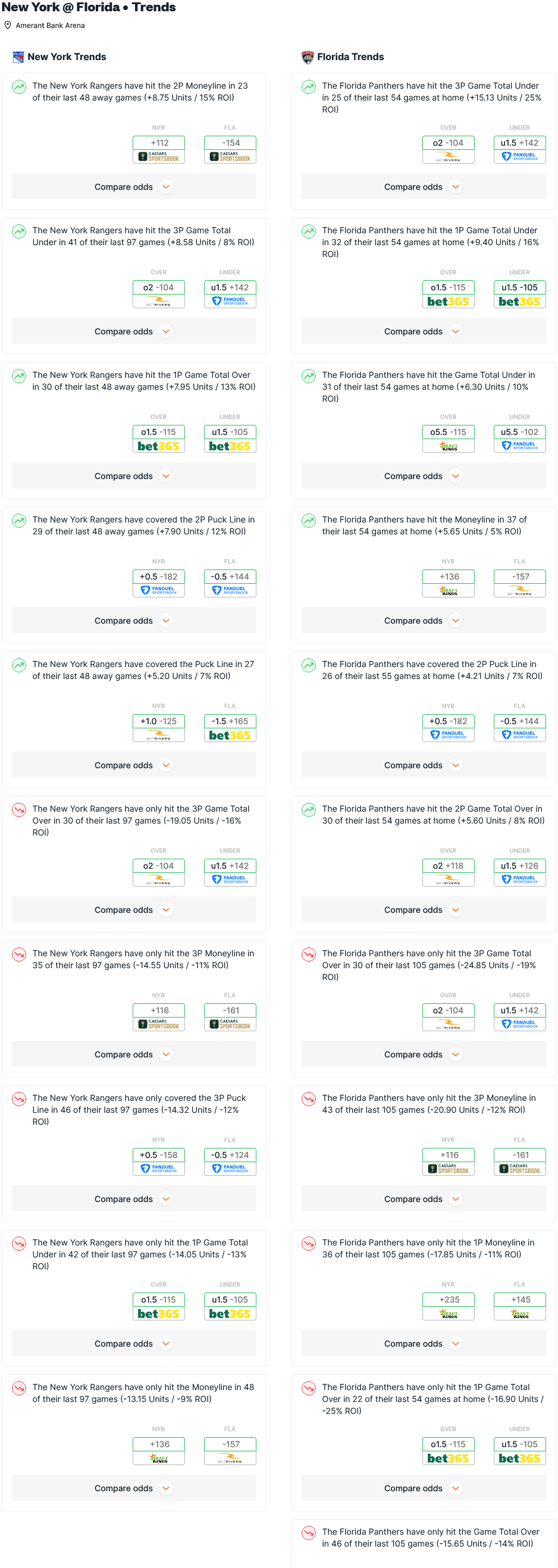Expand Compare odds under Rangers 2P Moneyline trend
The width and height of the screenshot is (558, 1568).
point(134,187)
